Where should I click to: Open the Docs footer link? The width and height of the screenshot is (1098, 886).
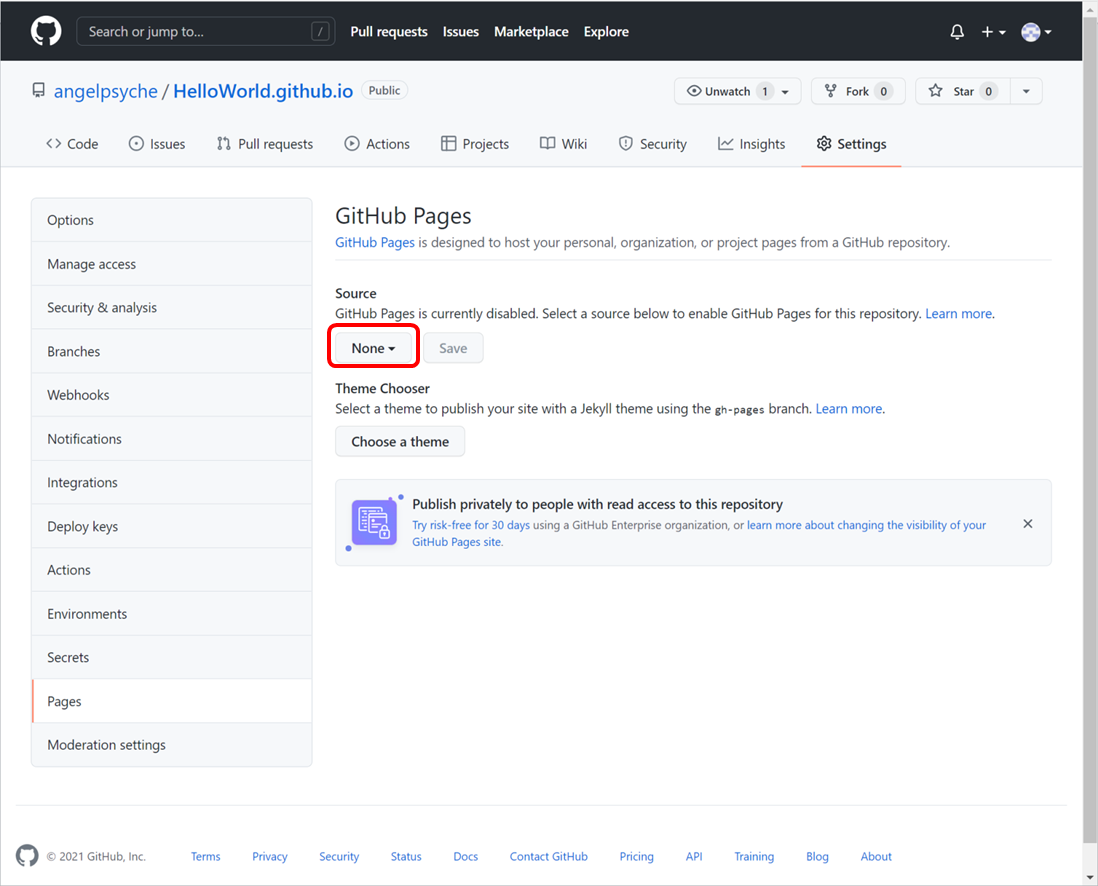[466, 857]
